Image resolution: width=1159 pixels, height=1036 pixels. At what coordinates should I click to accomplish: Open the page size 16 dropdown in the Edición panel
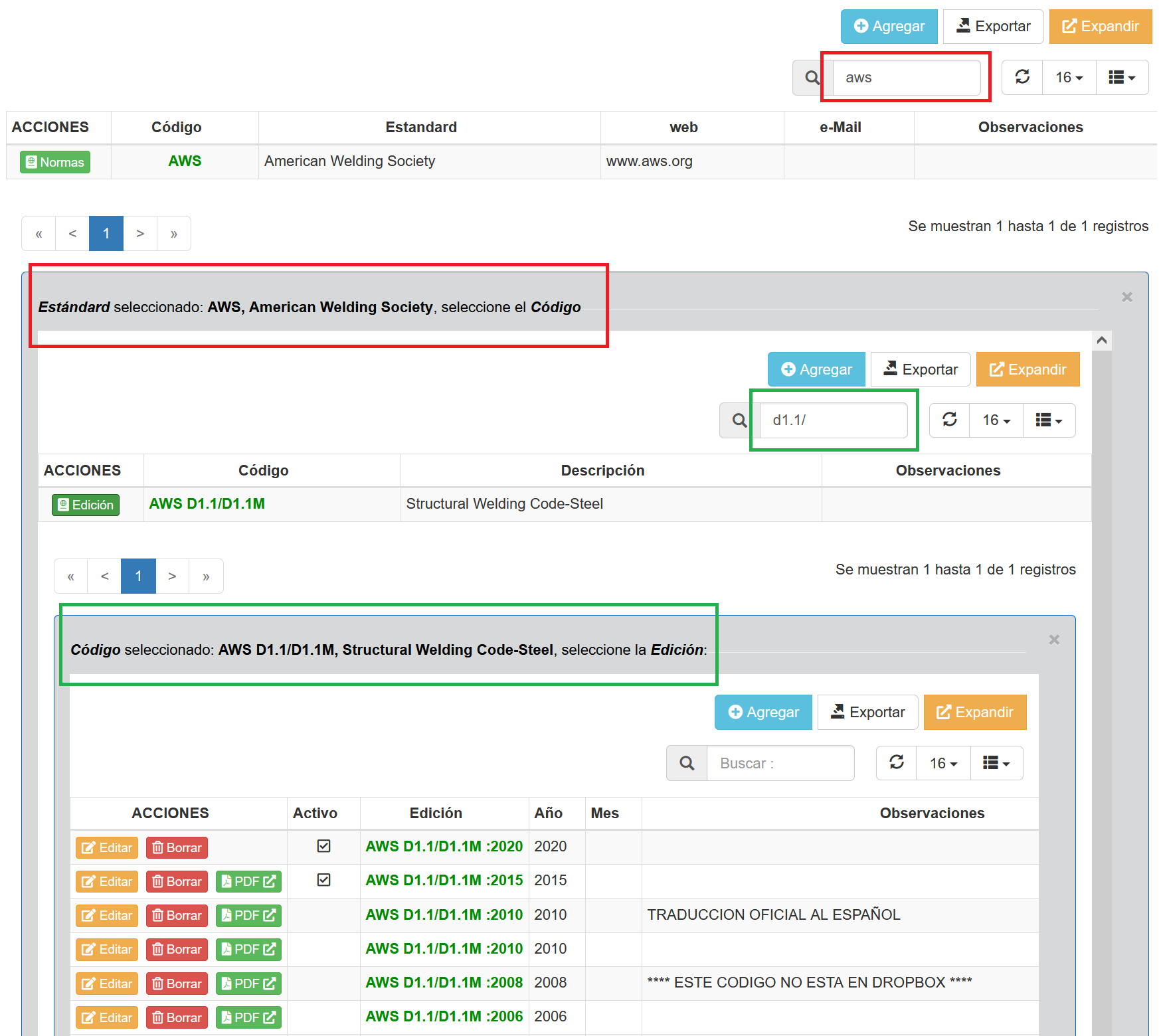943,763
